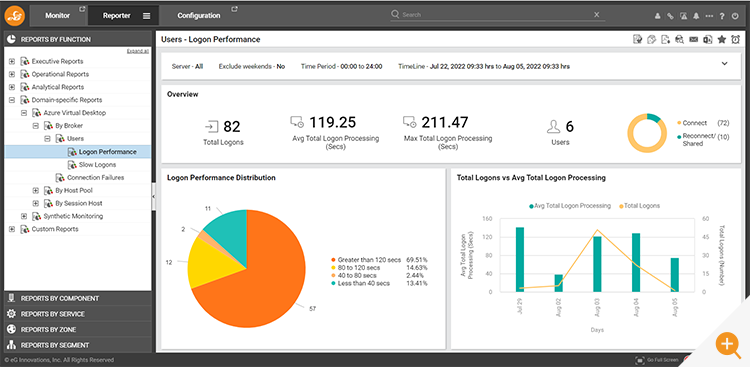
Task: Click the help question mark icon
Action: [722, 16]
